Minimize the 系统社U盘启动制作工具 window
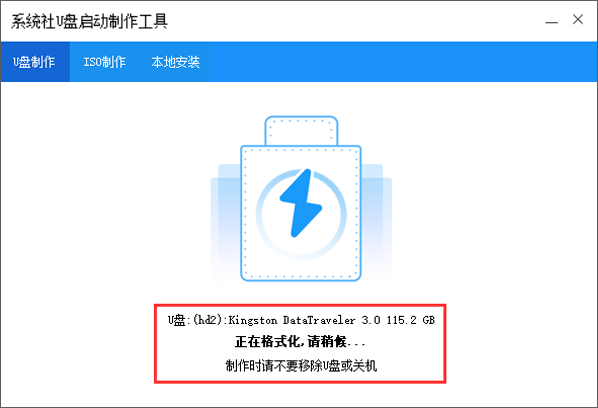 point(551,20)
